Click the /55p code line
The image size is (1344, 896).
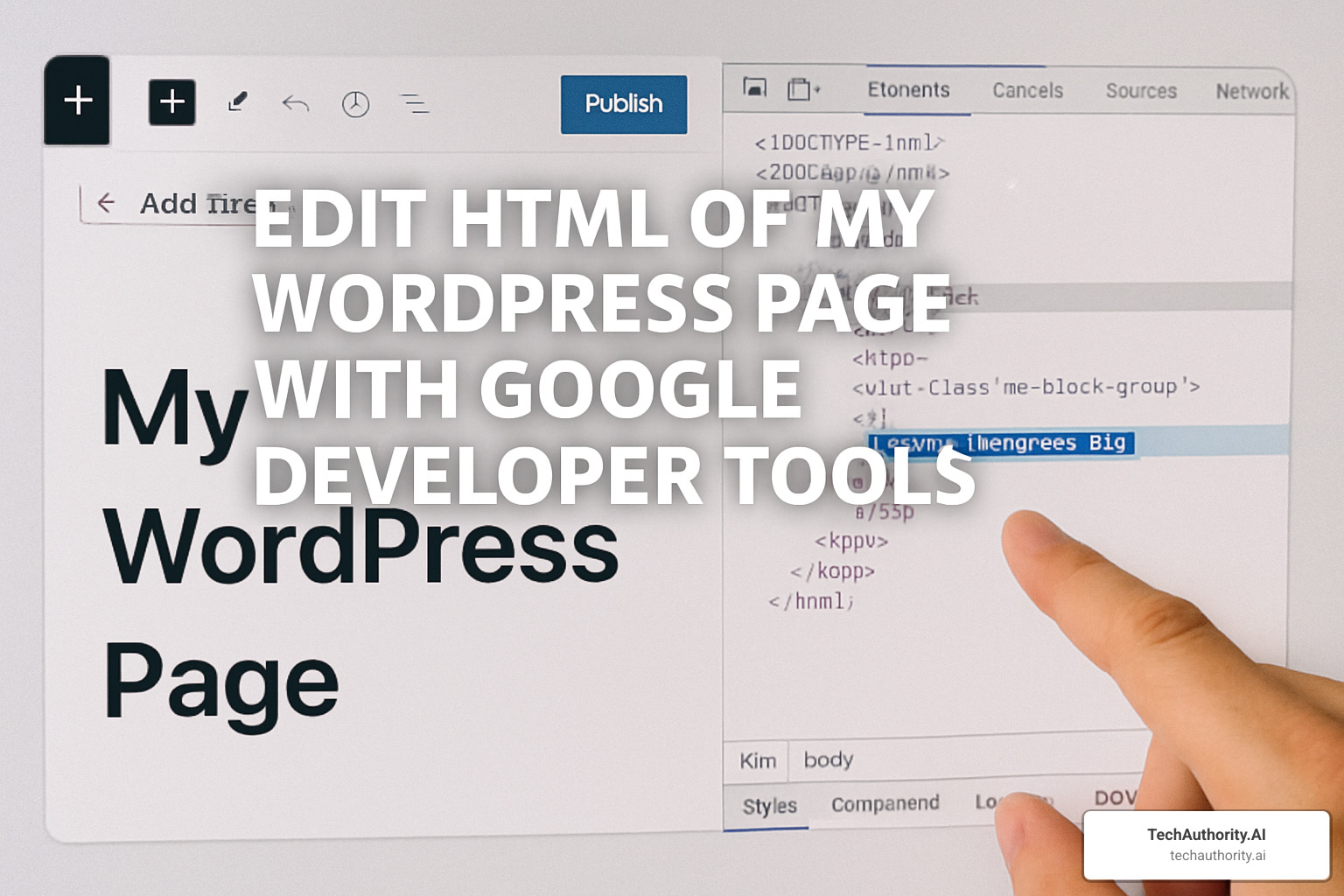885,512
